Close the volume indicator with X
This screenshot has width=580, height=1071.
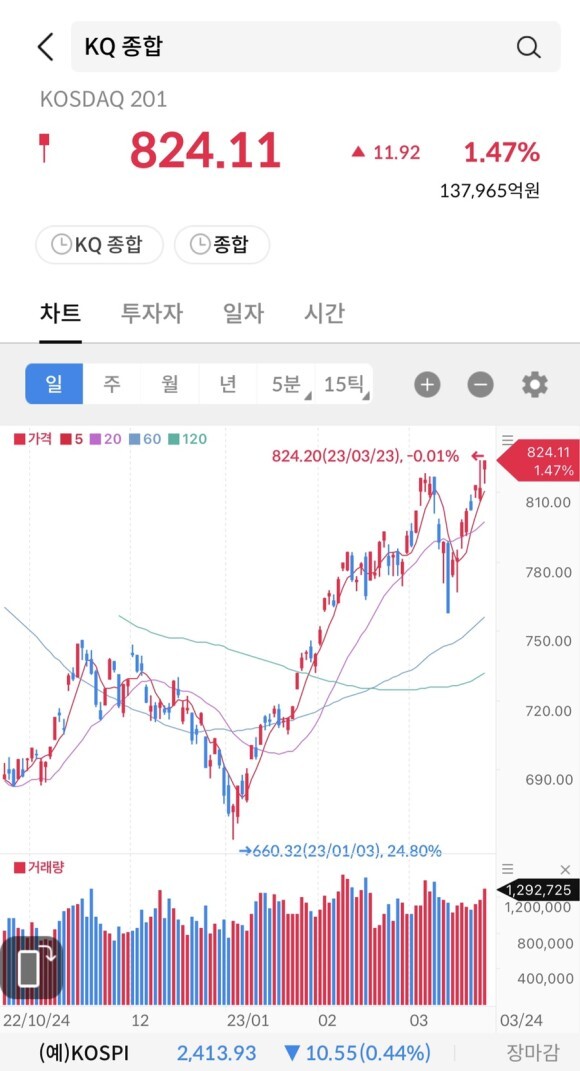click(x=565, y=869)
